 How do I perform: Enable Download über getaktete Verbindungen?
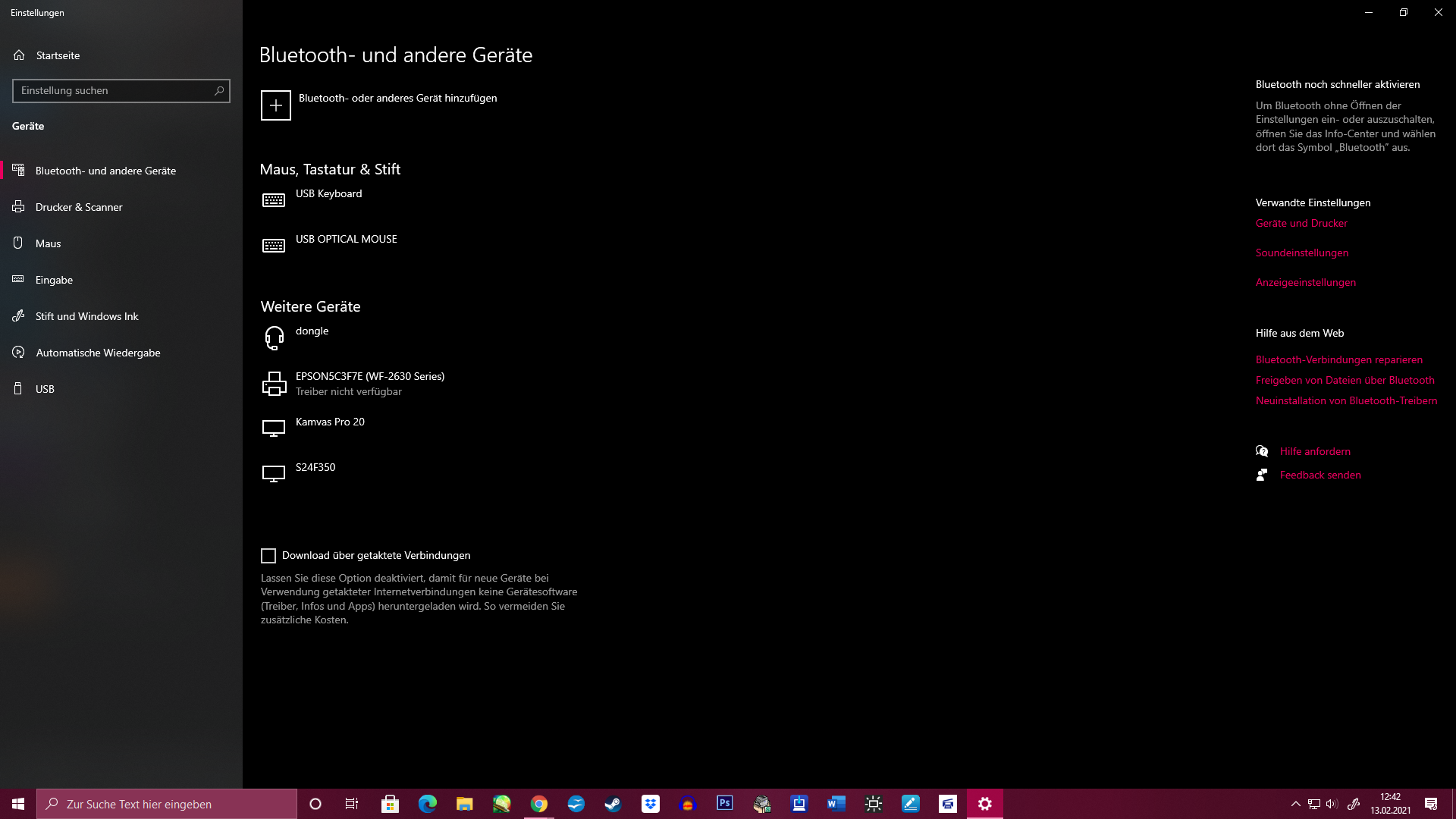268,555
